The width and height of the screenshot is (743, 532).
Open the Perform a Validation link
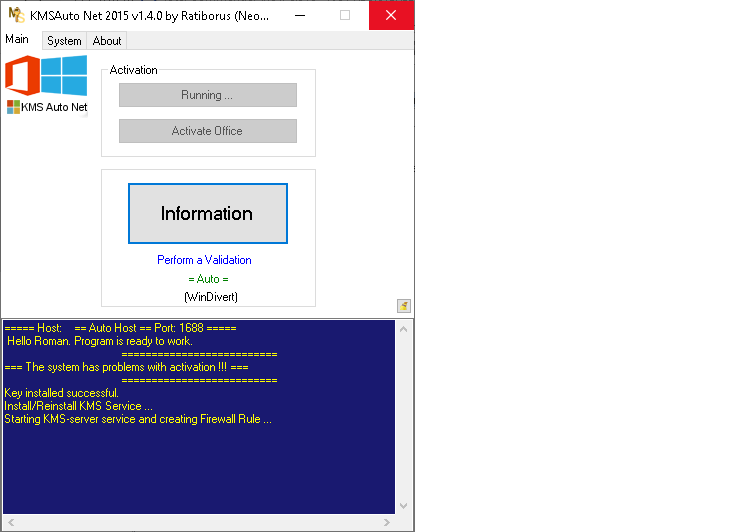204,260
